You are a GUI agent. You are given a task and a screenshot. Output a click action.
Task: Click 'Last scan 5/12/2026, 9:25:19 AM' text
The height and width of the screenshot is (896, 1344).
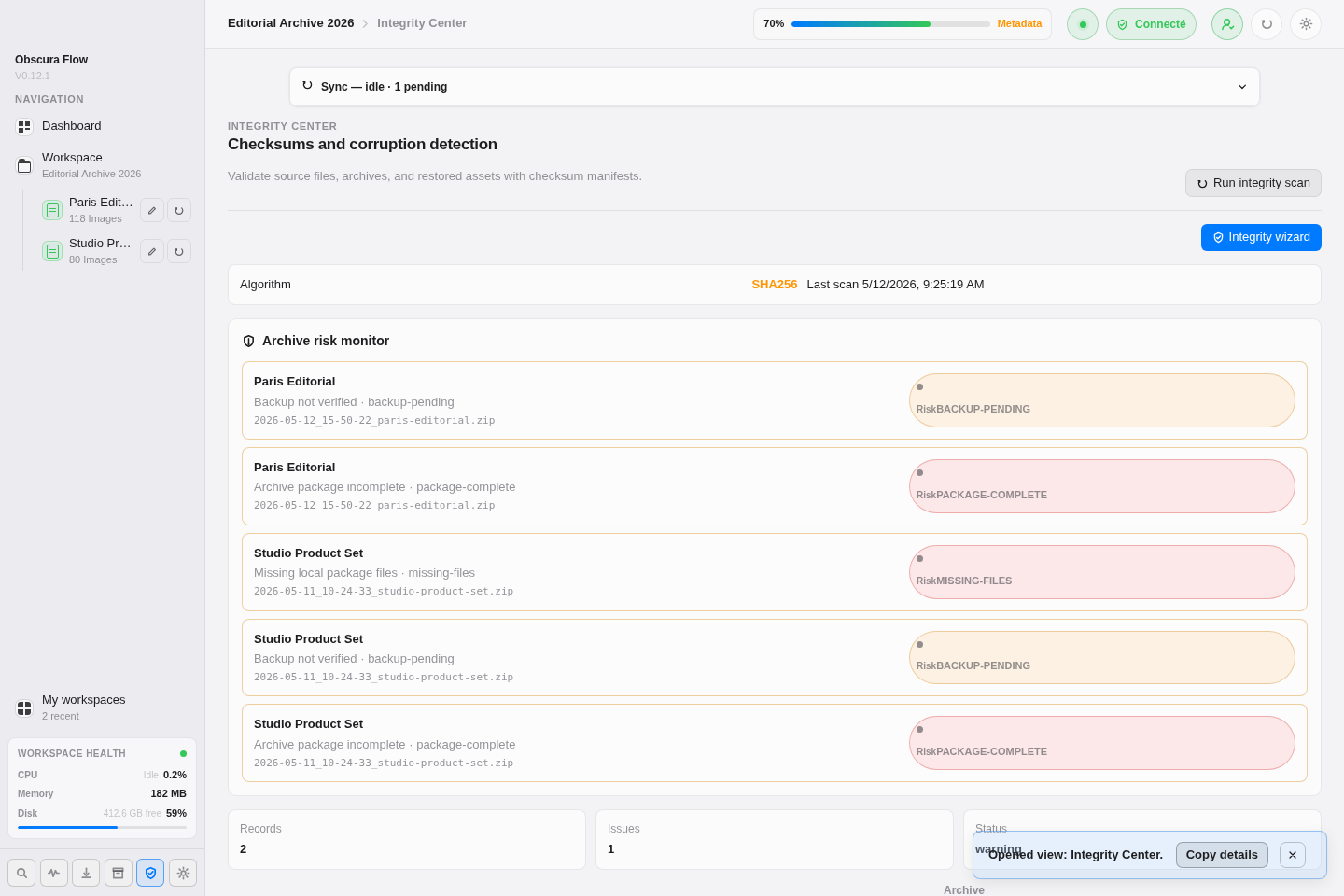click(895, 285)
